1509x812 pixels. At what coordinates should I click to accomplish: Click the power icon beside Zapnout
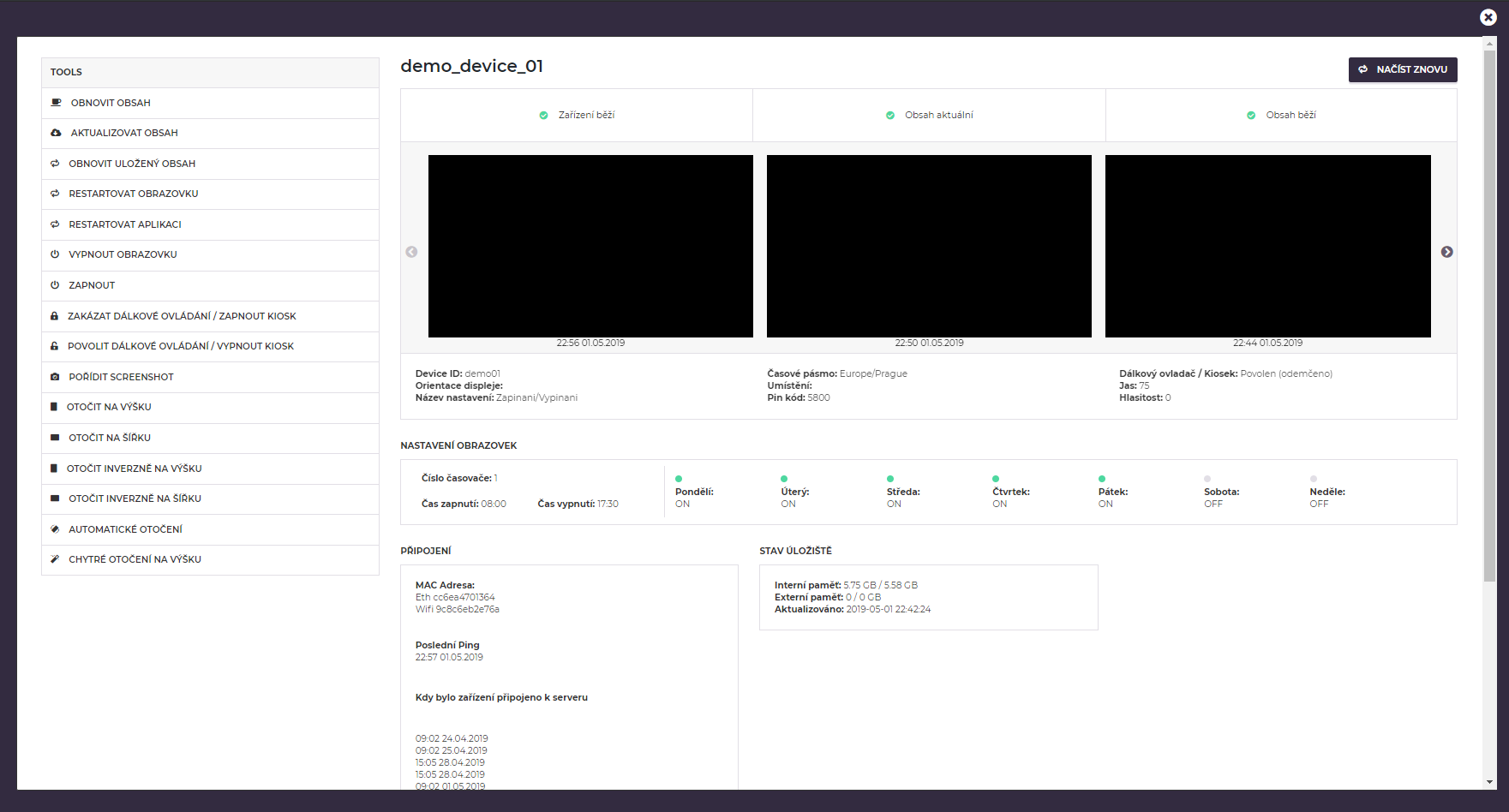[55, 285]
